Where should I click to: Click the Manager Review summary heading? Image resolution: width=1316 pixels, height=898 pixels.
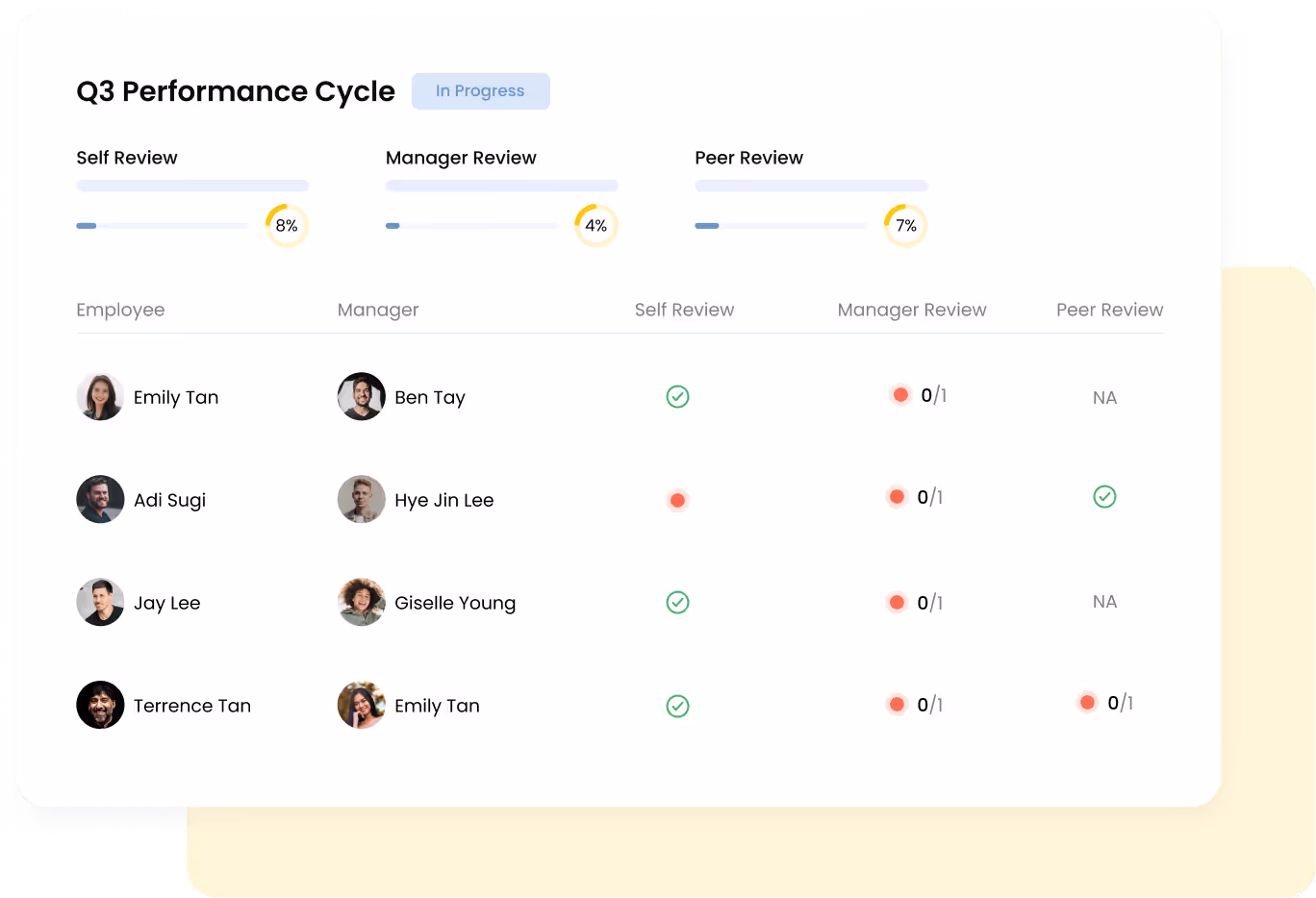pyautogui.click(x=461, y=158)
